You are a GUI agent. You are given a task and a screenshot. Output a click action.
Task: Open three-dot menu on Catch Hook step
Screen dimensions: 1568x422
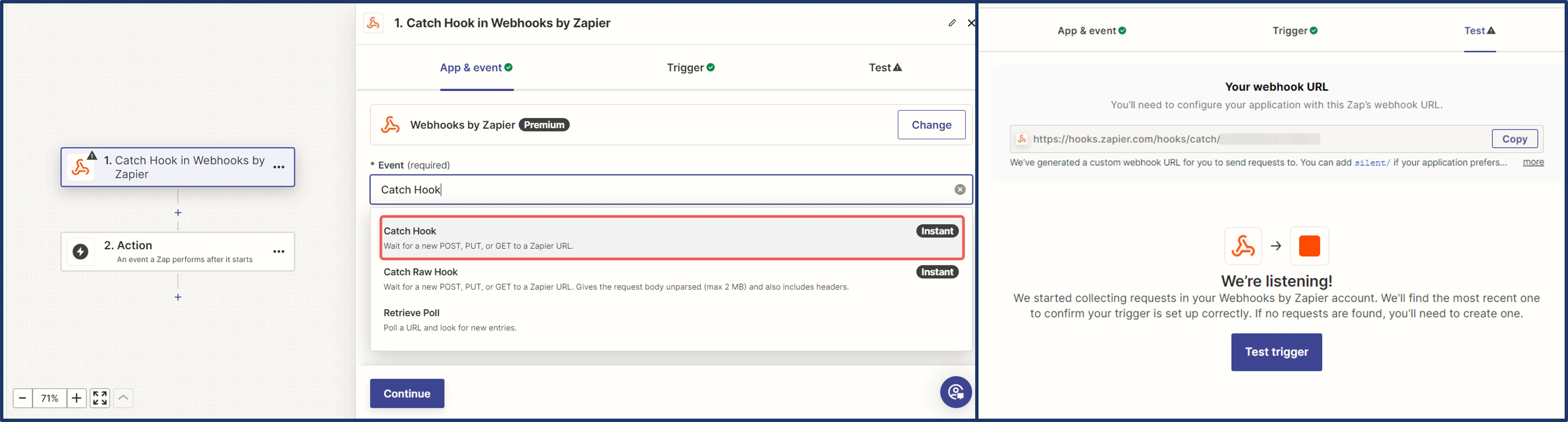click(279, 167)
